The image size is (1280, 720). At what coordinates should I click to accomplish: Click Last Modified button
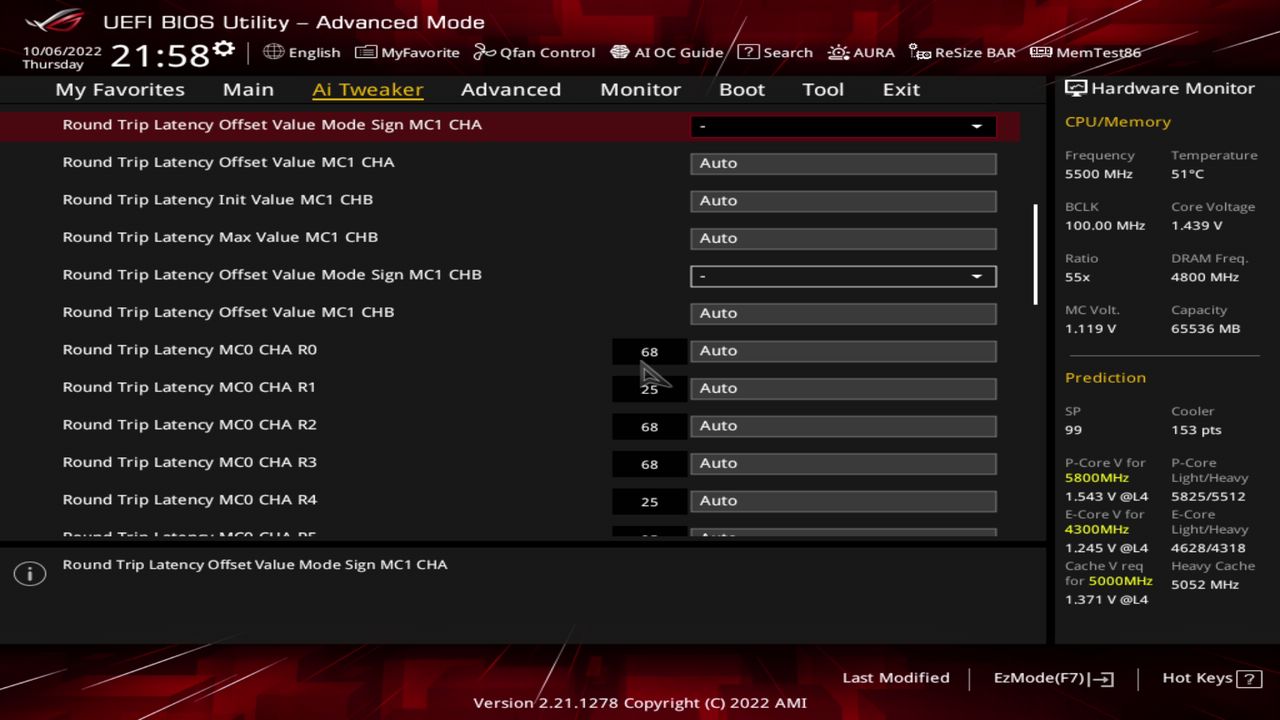coord(896,678)
